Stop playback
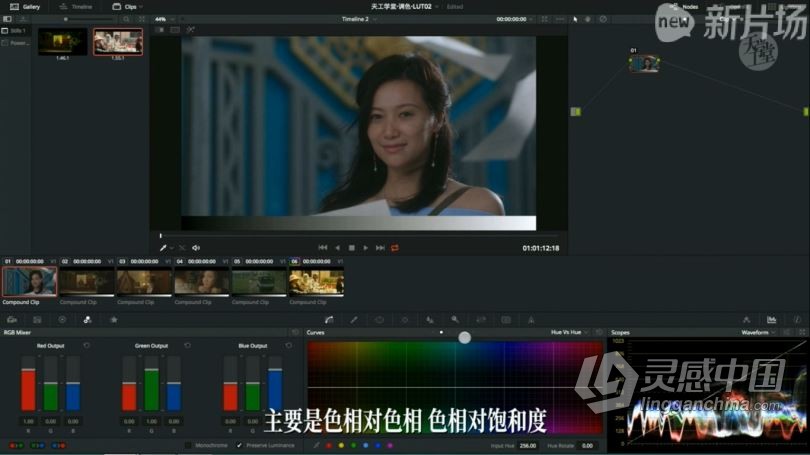 pos(352,248)
